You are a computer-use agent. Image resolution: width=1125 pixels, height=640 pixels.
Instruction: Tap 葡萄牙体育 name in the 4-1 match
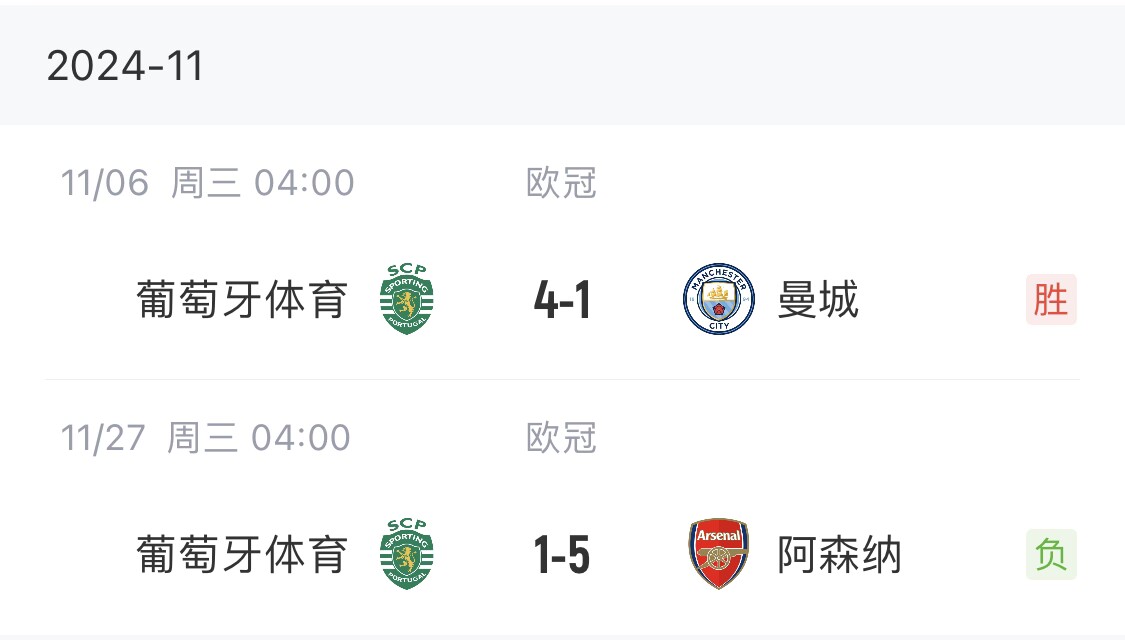pos(242,300)
